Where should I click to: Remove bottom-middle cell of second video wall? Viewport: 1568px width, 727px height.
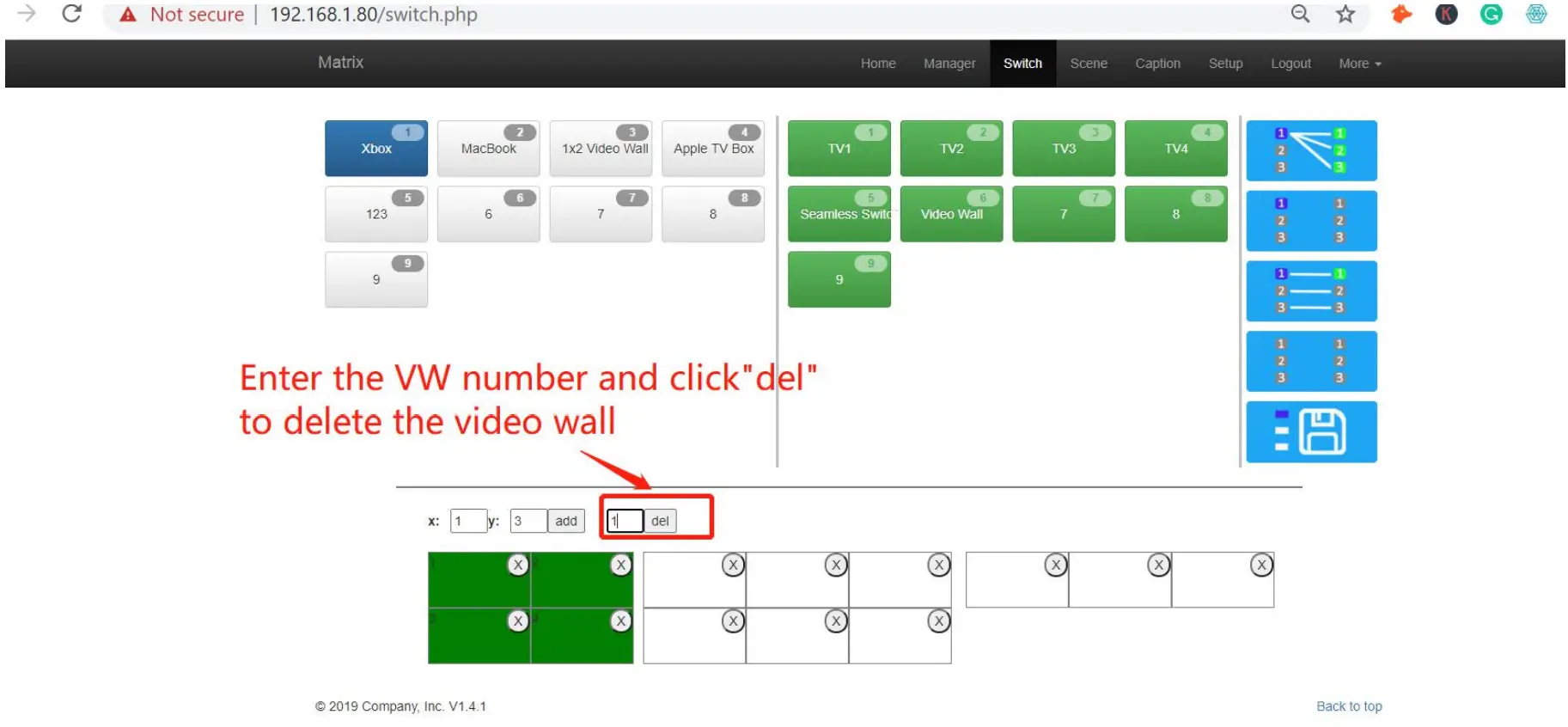836,620
